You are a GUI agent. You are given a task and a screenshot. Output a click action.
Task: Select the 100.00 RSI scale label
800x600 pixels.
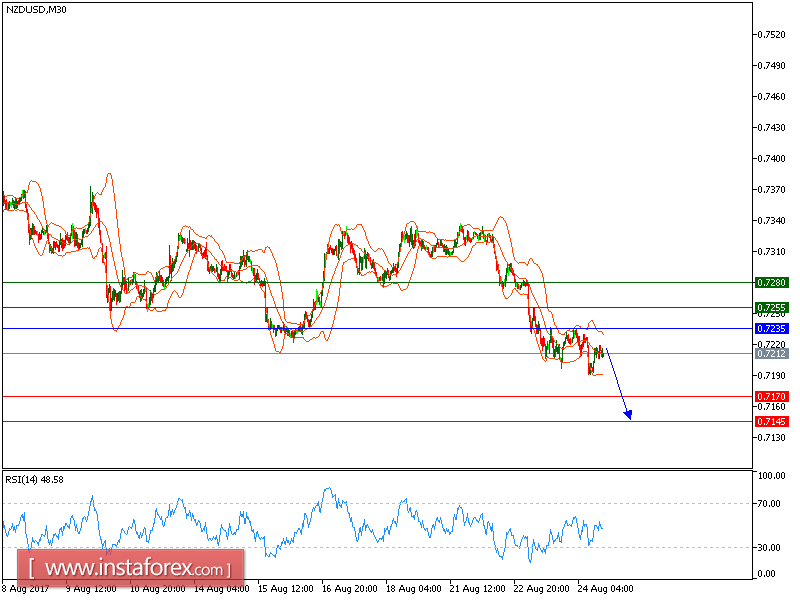point(769,474)
